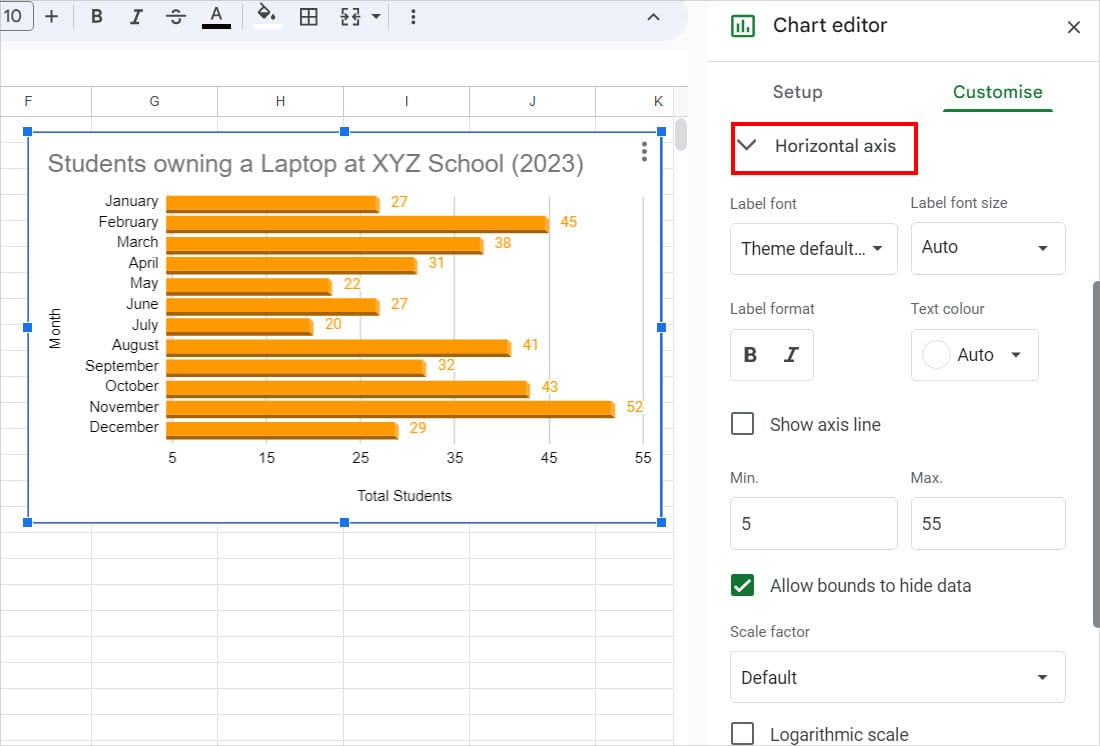Select the strikethrough formatting icon
The image size is (1100, 746).
point(176,17)
